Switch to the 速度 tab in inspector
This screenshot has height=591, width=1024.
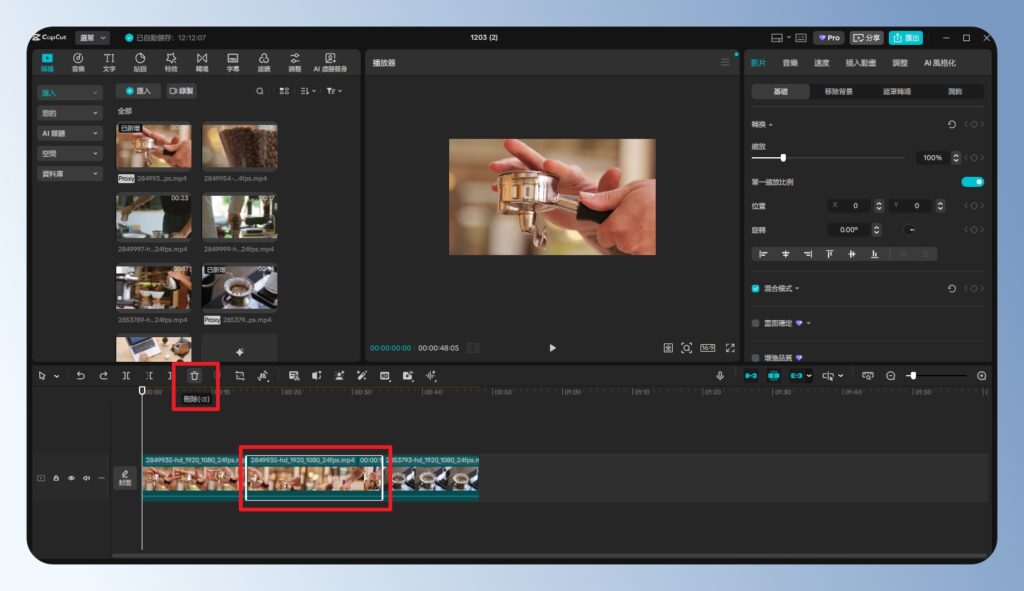point(821,63)
